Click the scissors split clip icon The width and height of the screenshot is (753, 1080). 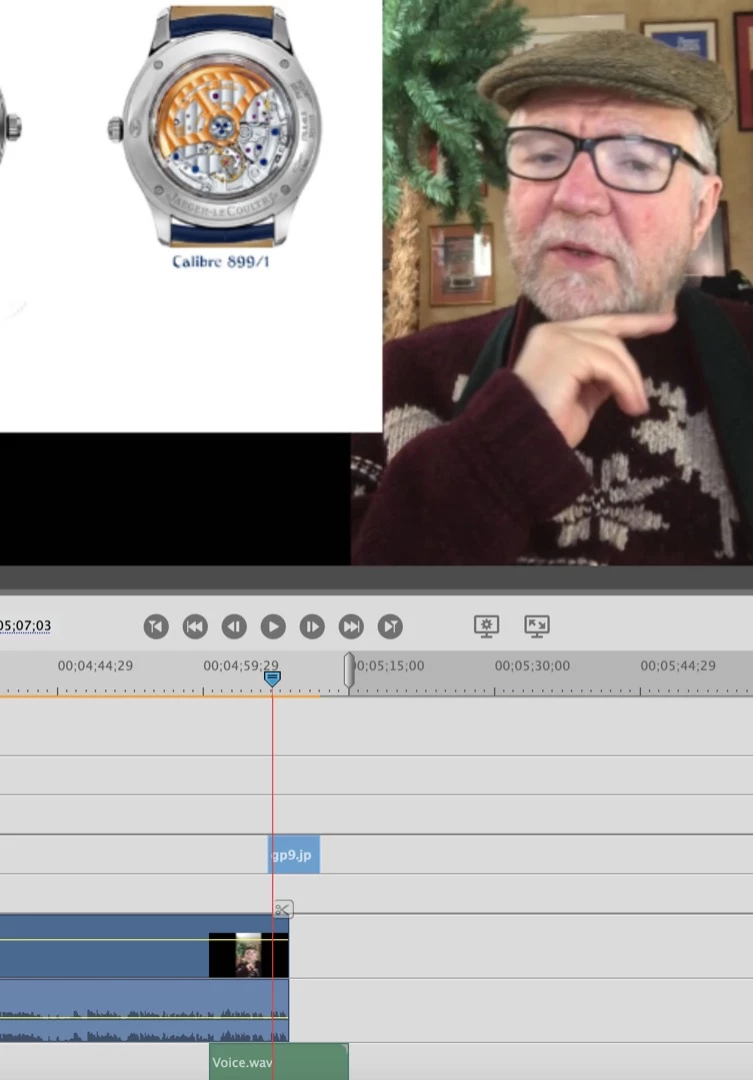click(x=283, y=910)
